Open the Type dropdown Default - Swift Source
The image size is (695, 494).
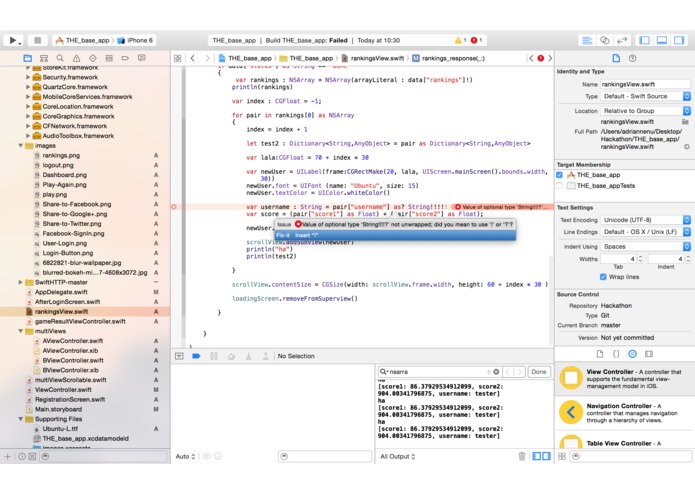coord(645,96)
